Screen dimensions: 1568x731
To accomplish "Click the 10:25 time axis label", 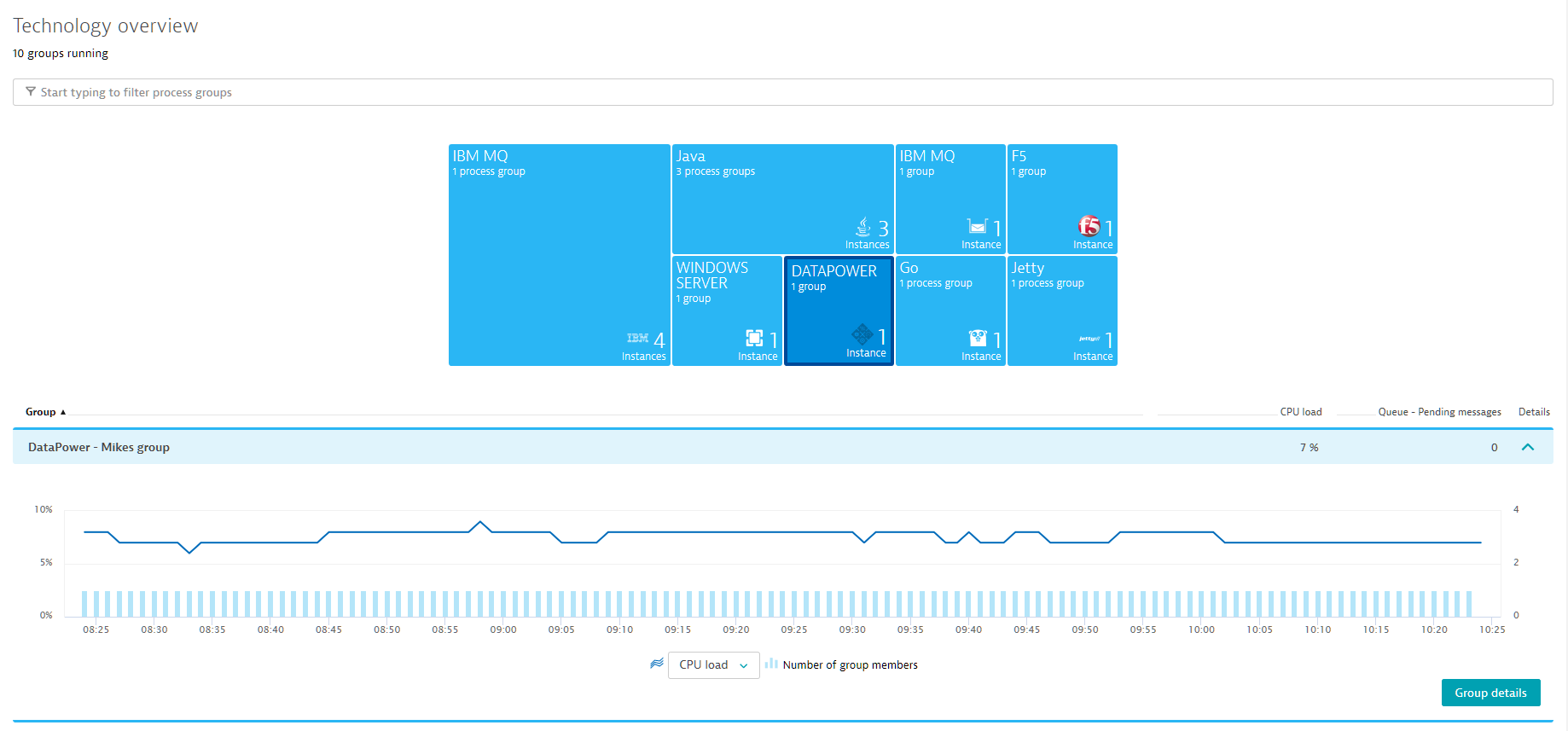I will point(1492,629).
